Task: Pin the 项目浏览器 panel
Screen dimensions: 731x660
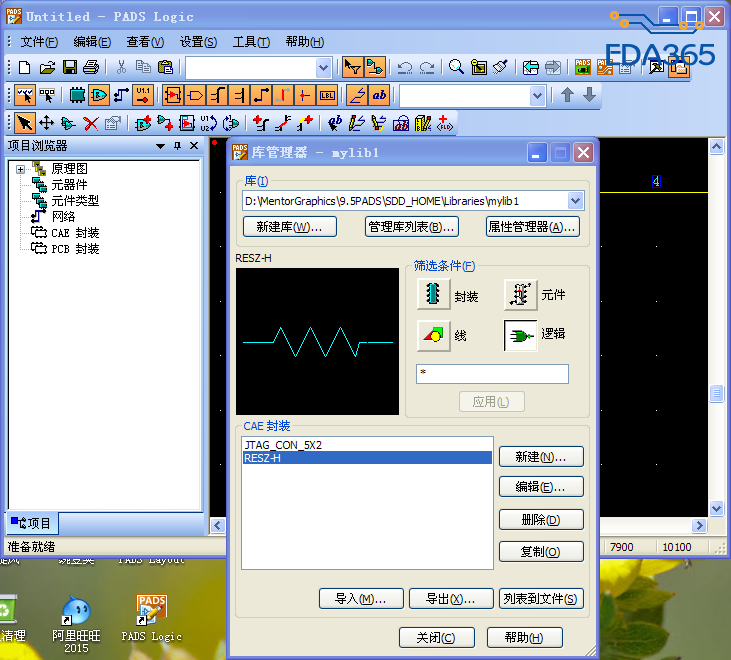Action: pos(177,146)
